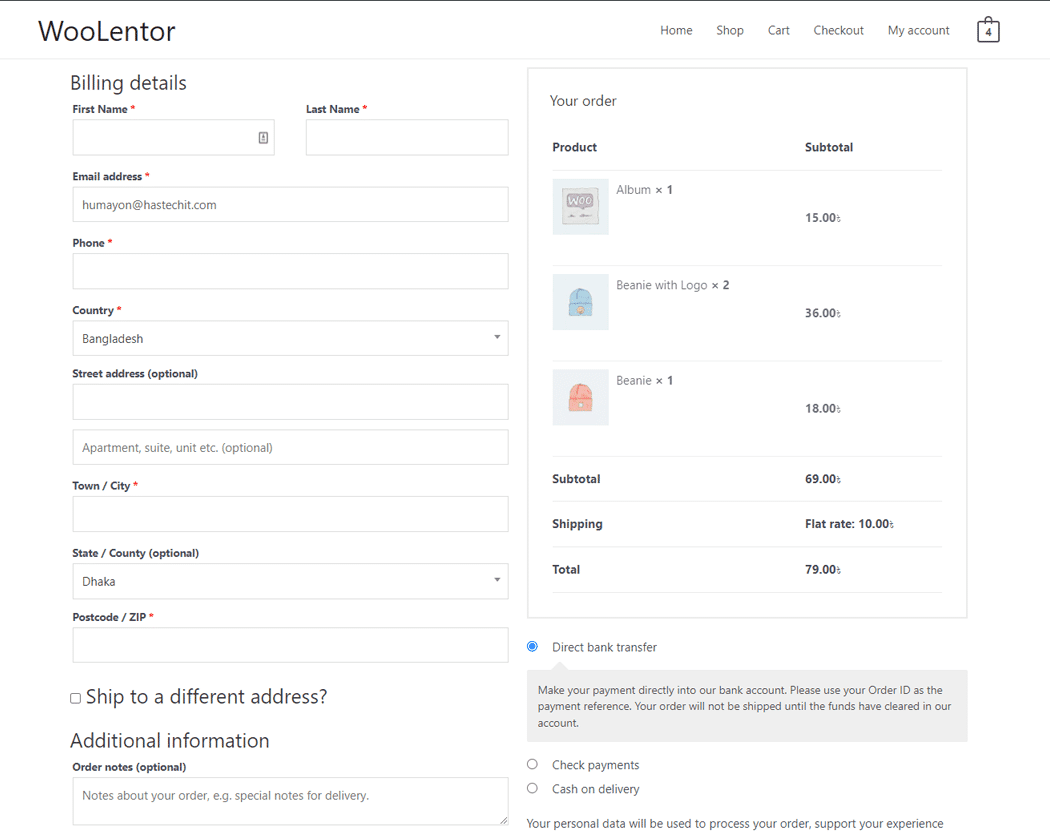Viewport: 1050px width, 838px height.
Task: Expand the State / County dropdown showing Dhaka
Action: click(290, 581)
